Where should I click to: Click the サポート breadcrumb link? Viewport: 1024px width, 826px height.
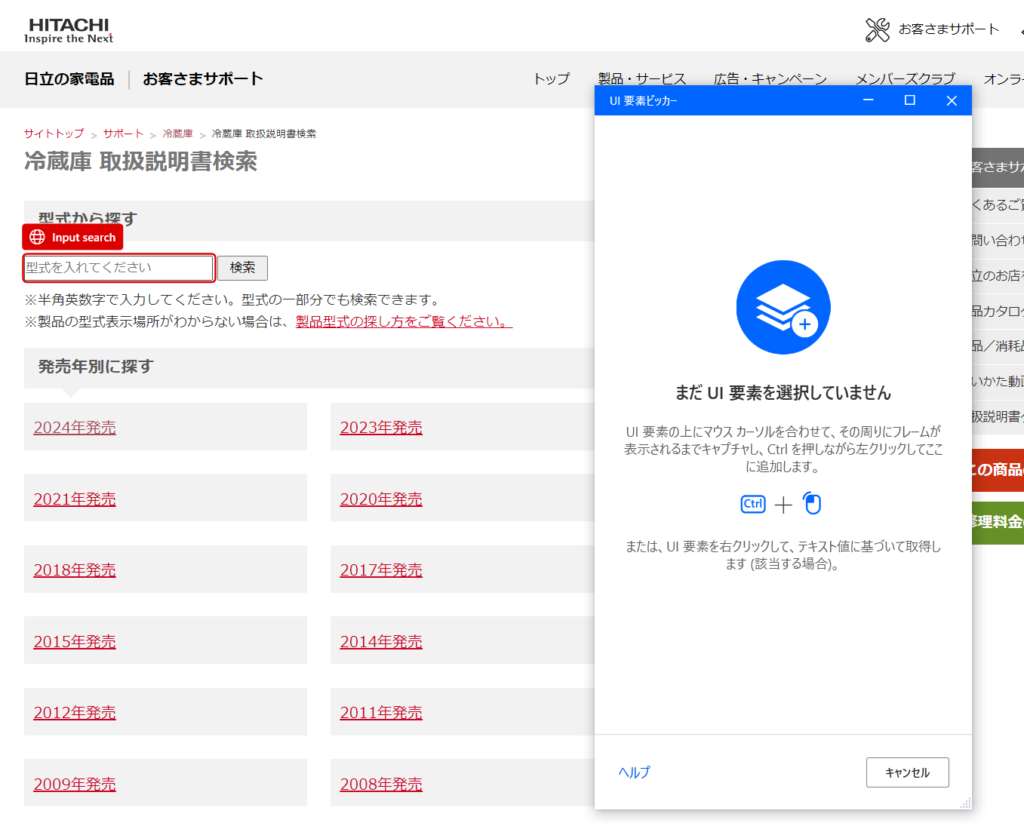[123, 133]
